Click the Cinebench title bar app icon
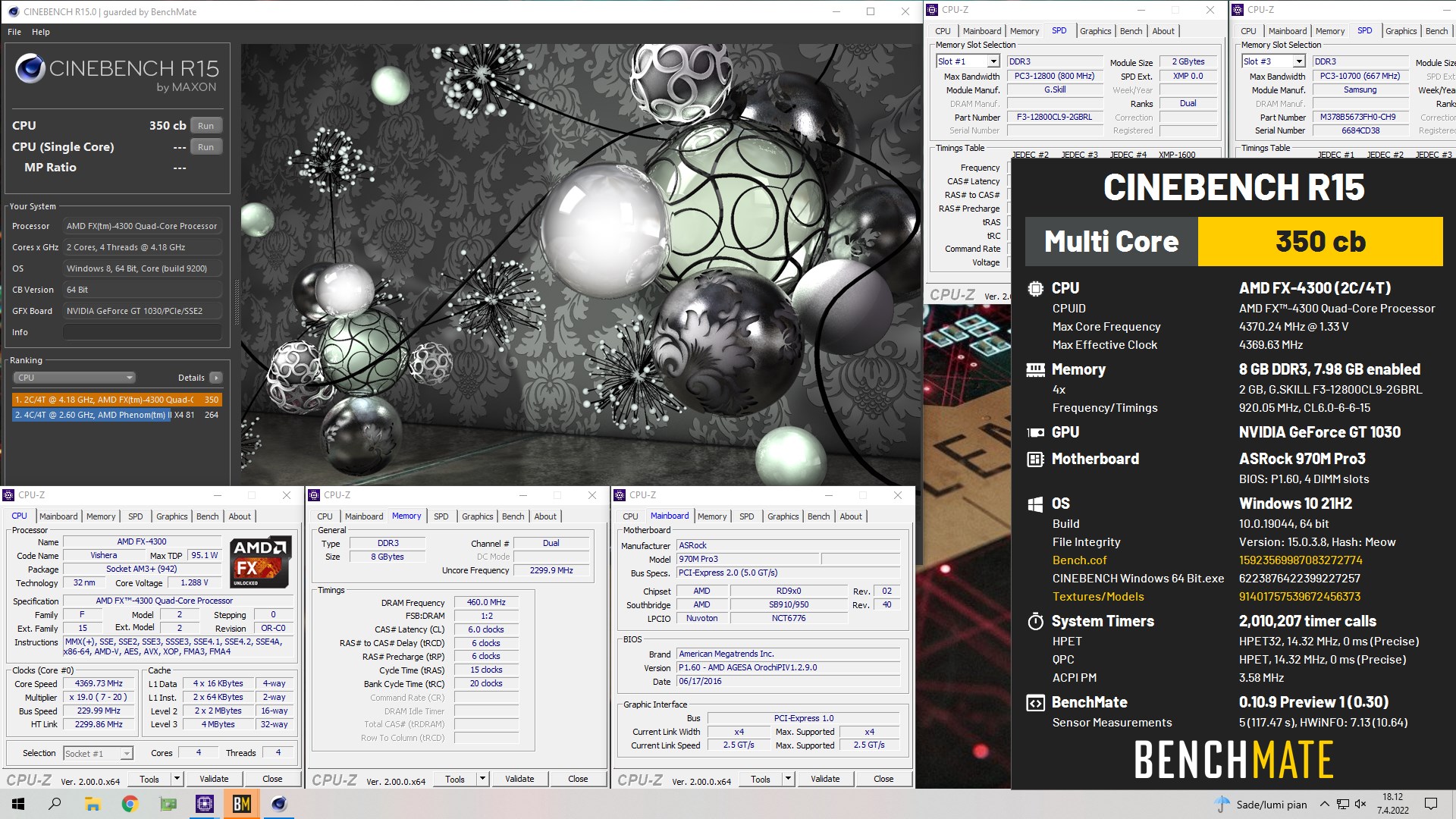The width and height of the screenshot is (1456, 819). [13, 11]
